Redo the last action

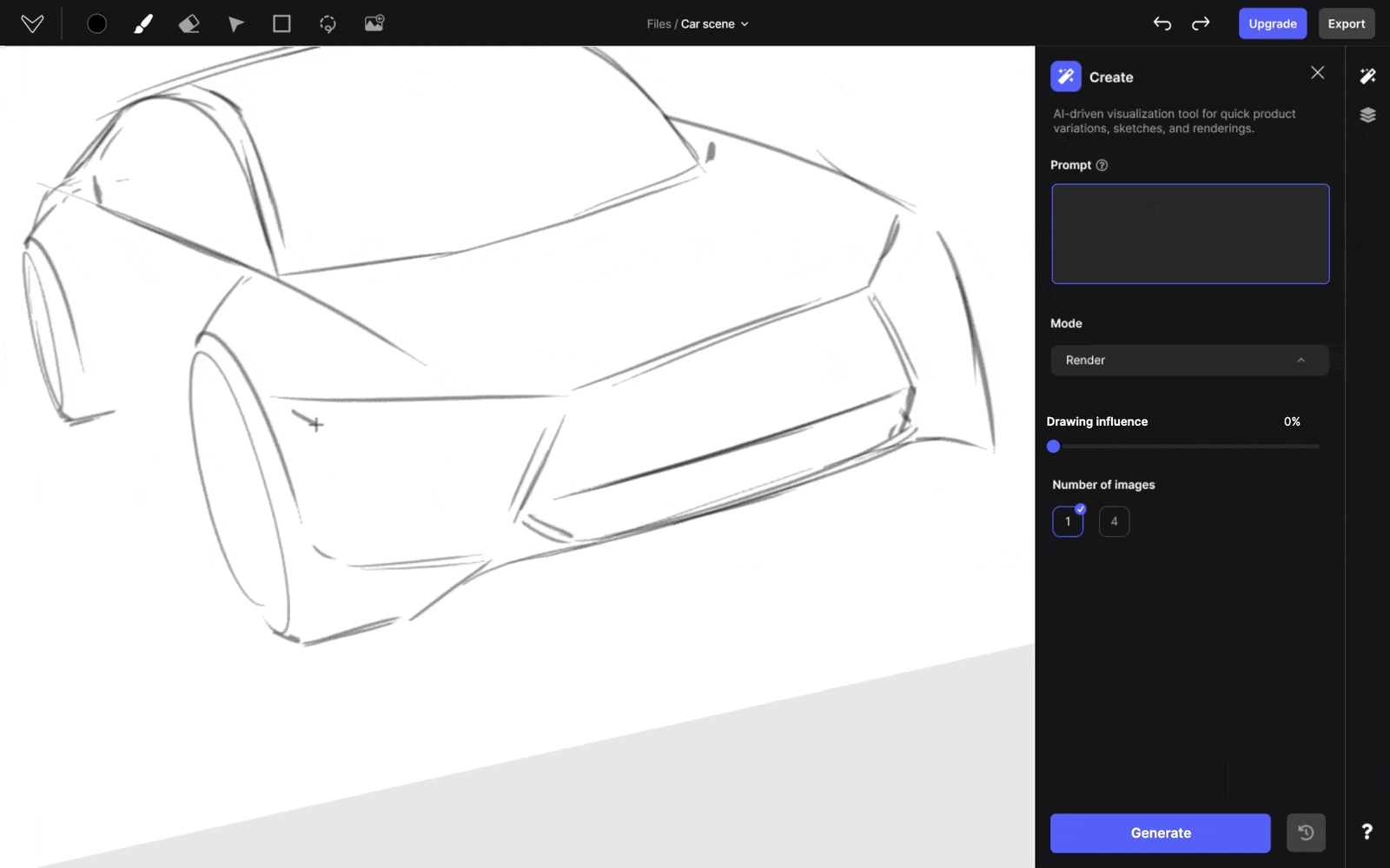(1201, 23)
